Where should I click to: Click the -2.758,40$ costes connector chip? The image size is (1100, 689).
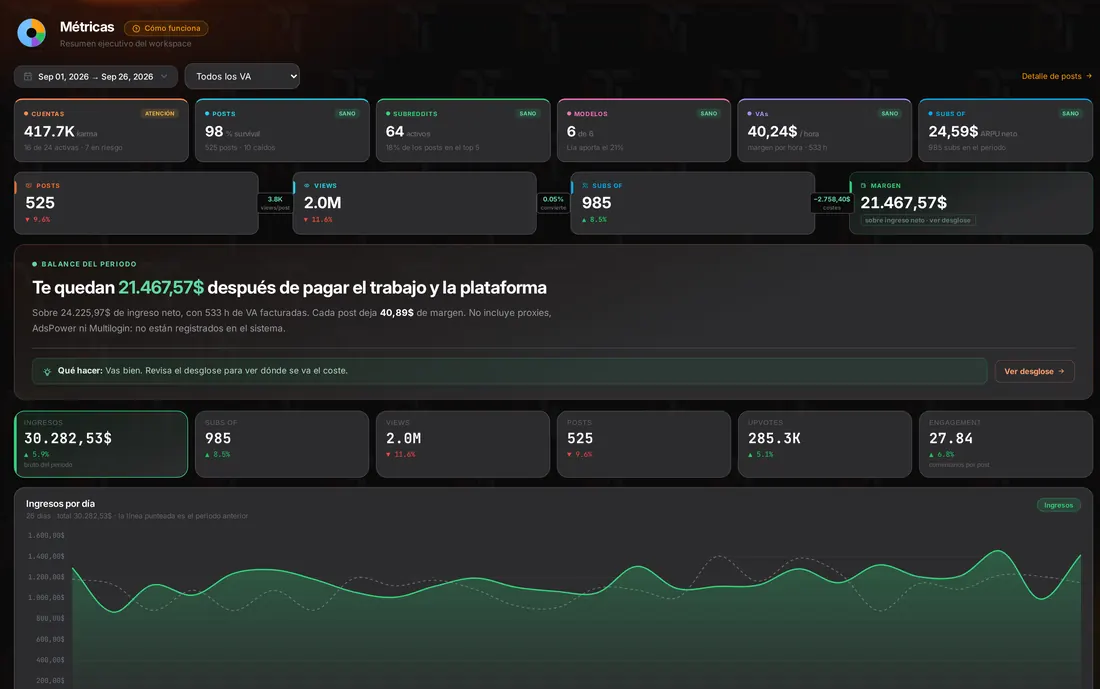[x=832, y=203]
